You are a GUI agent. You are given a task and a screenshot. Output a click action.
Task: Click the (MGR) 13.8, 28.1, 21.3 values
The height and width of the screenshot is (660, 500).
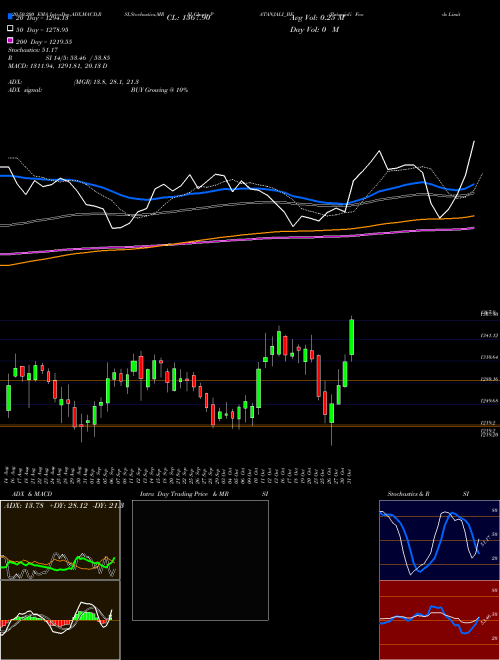(x=106, y=82)
